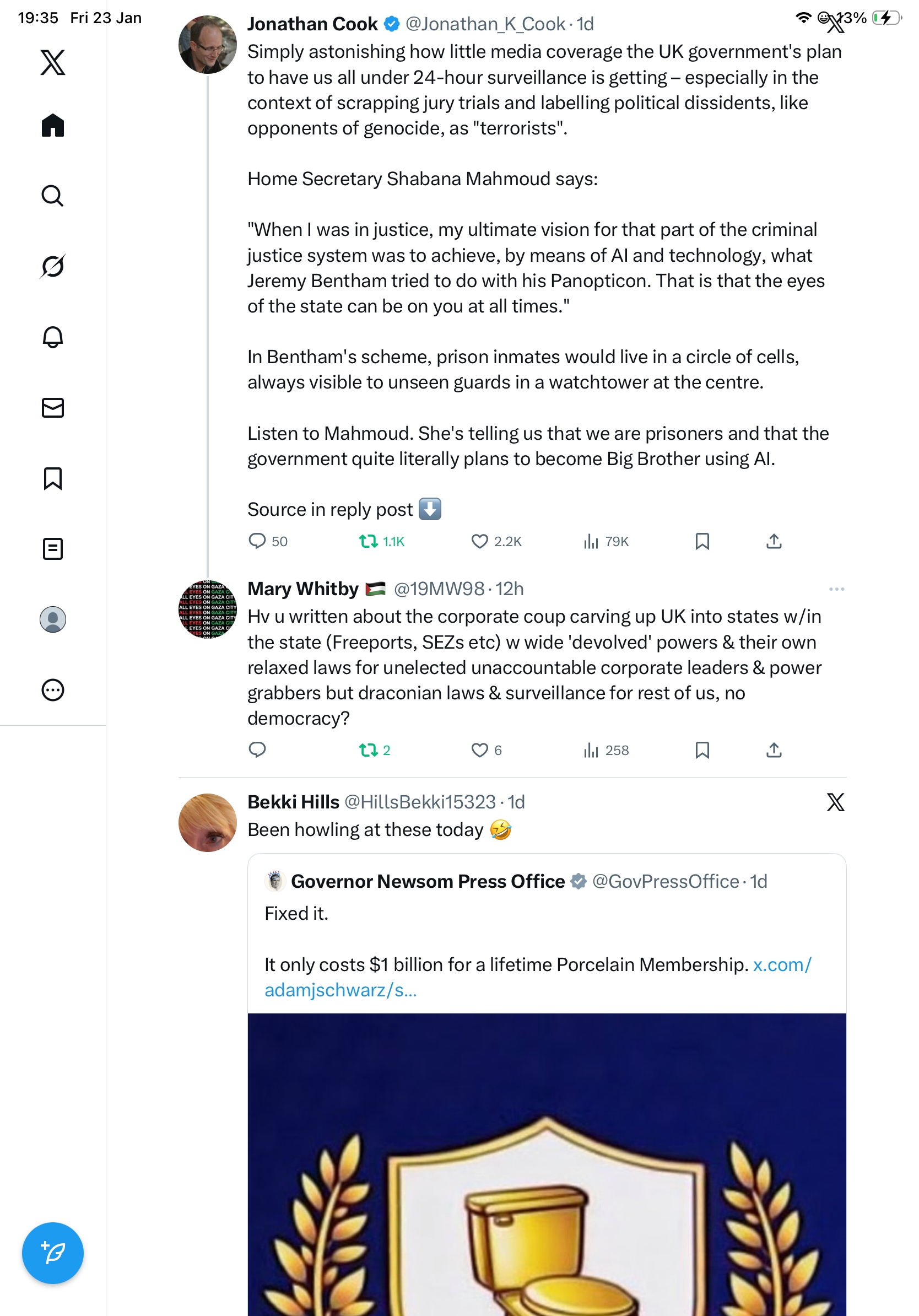Go to Home timeline

click(53, 126)
